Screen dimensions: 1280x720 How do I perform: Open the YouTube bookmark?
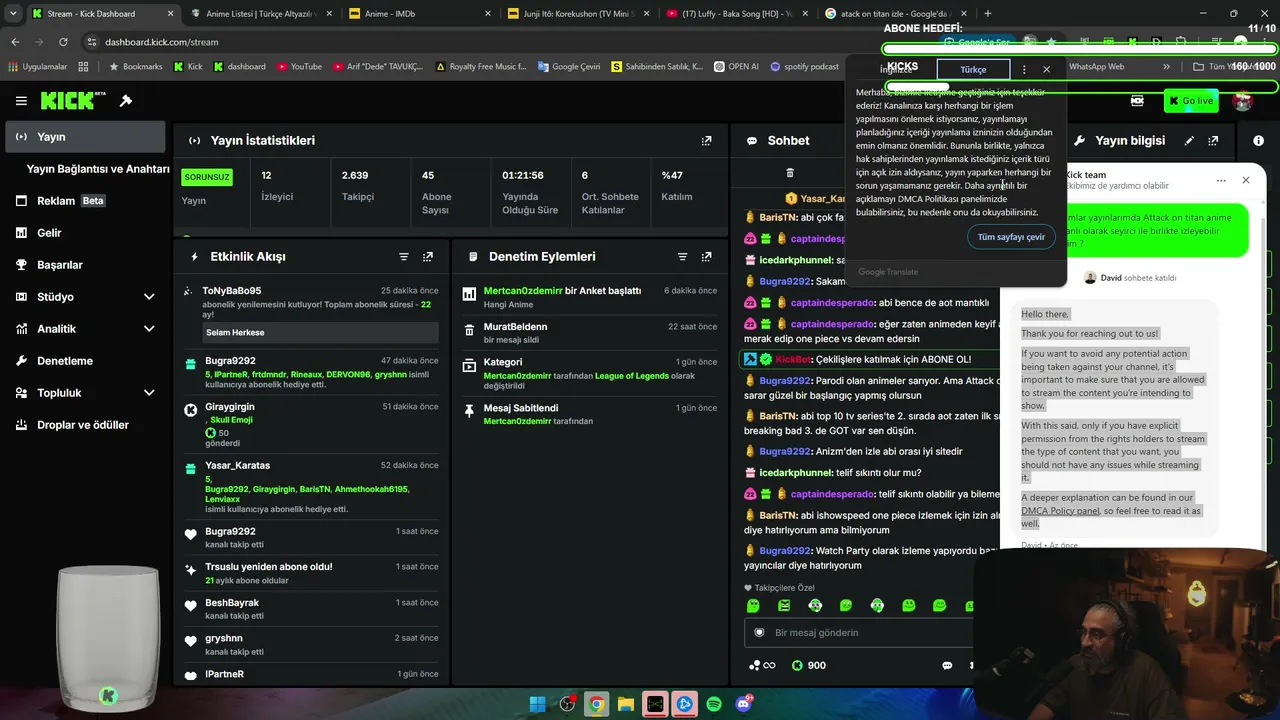click(300, 67)
